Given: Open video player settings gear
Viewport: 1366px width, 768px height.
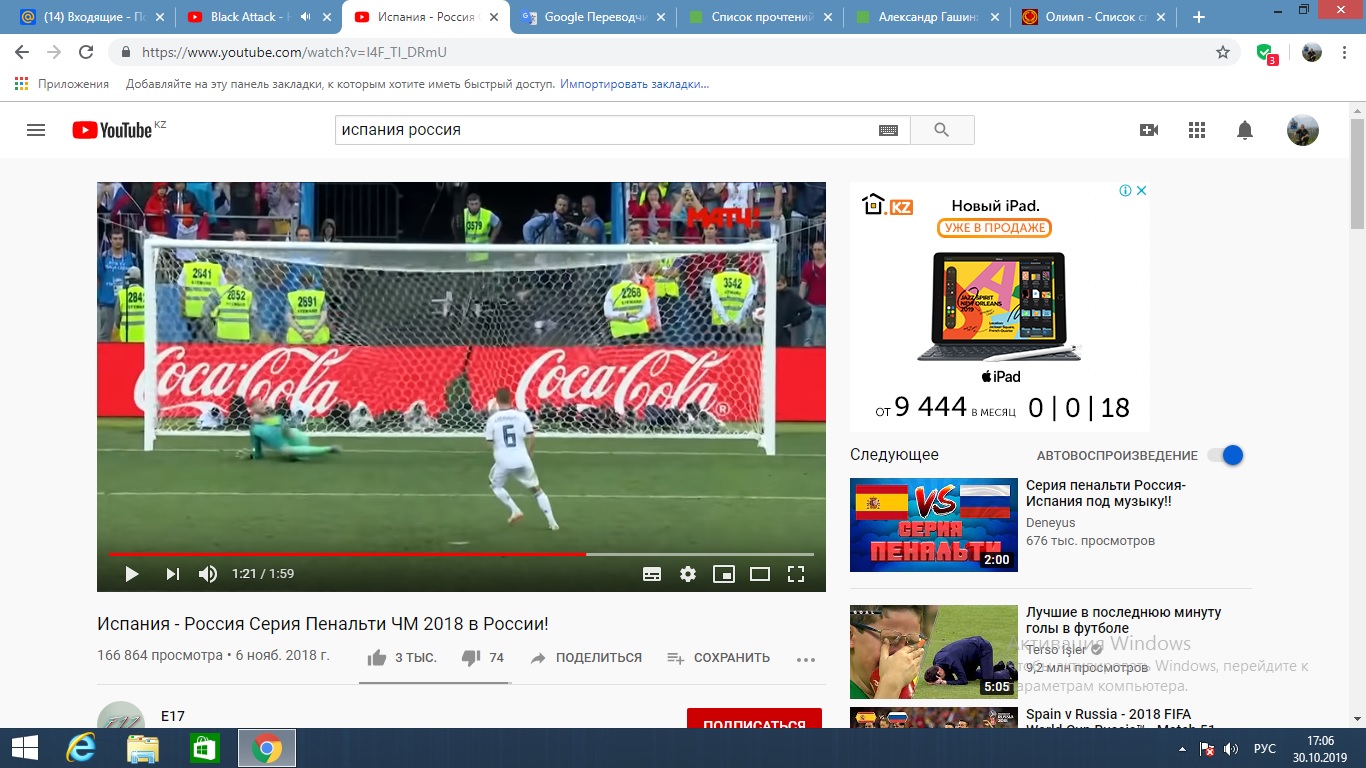Looking at the screenshot, I should 688,574.
